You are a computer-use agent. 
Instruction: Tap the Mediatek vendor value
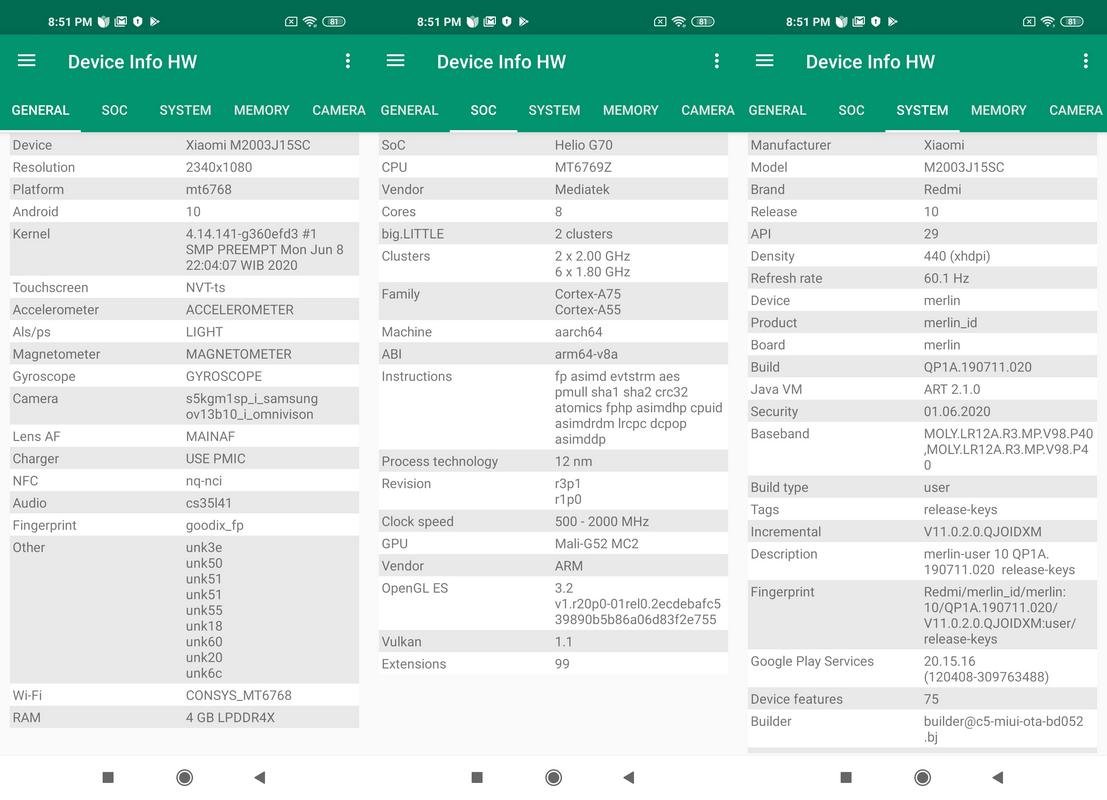582,189
